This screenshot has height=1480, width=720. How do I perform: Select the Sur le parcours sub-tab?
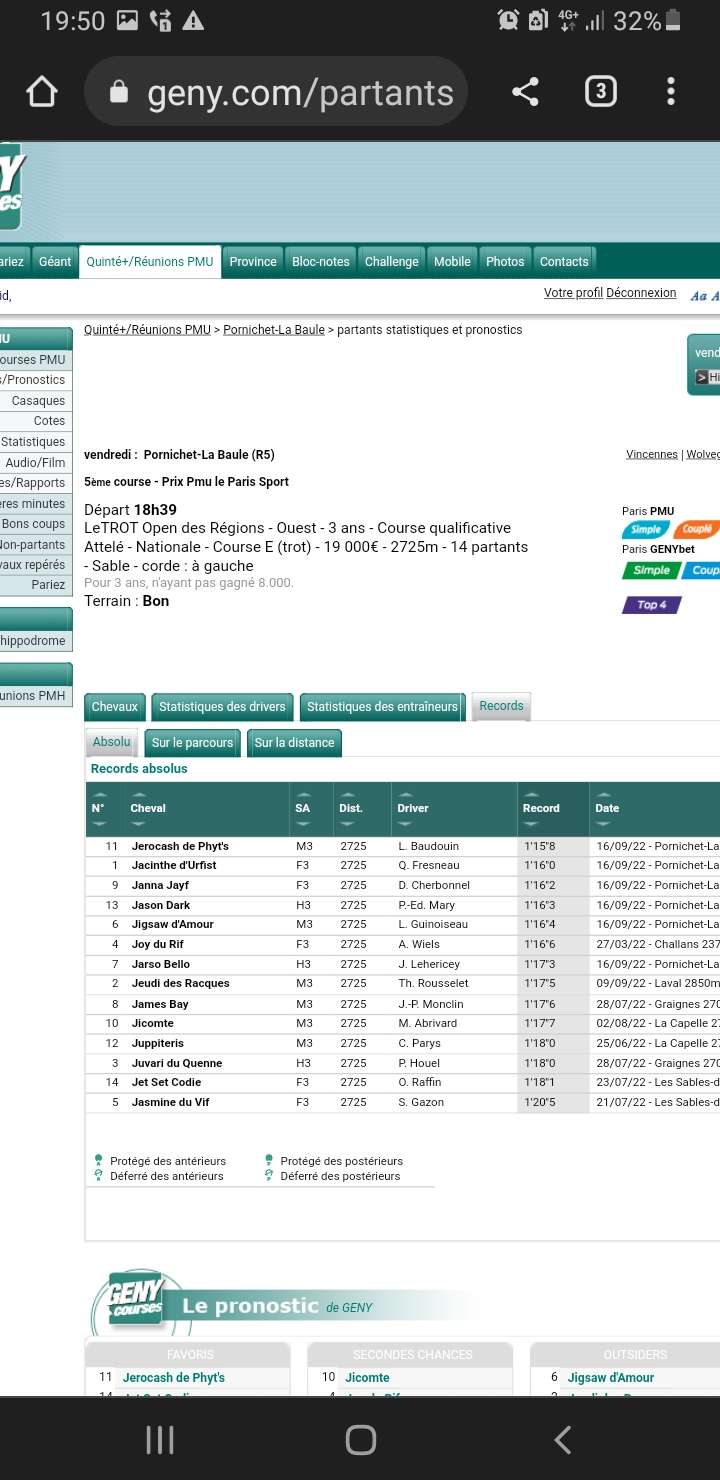tap(192, 743)
